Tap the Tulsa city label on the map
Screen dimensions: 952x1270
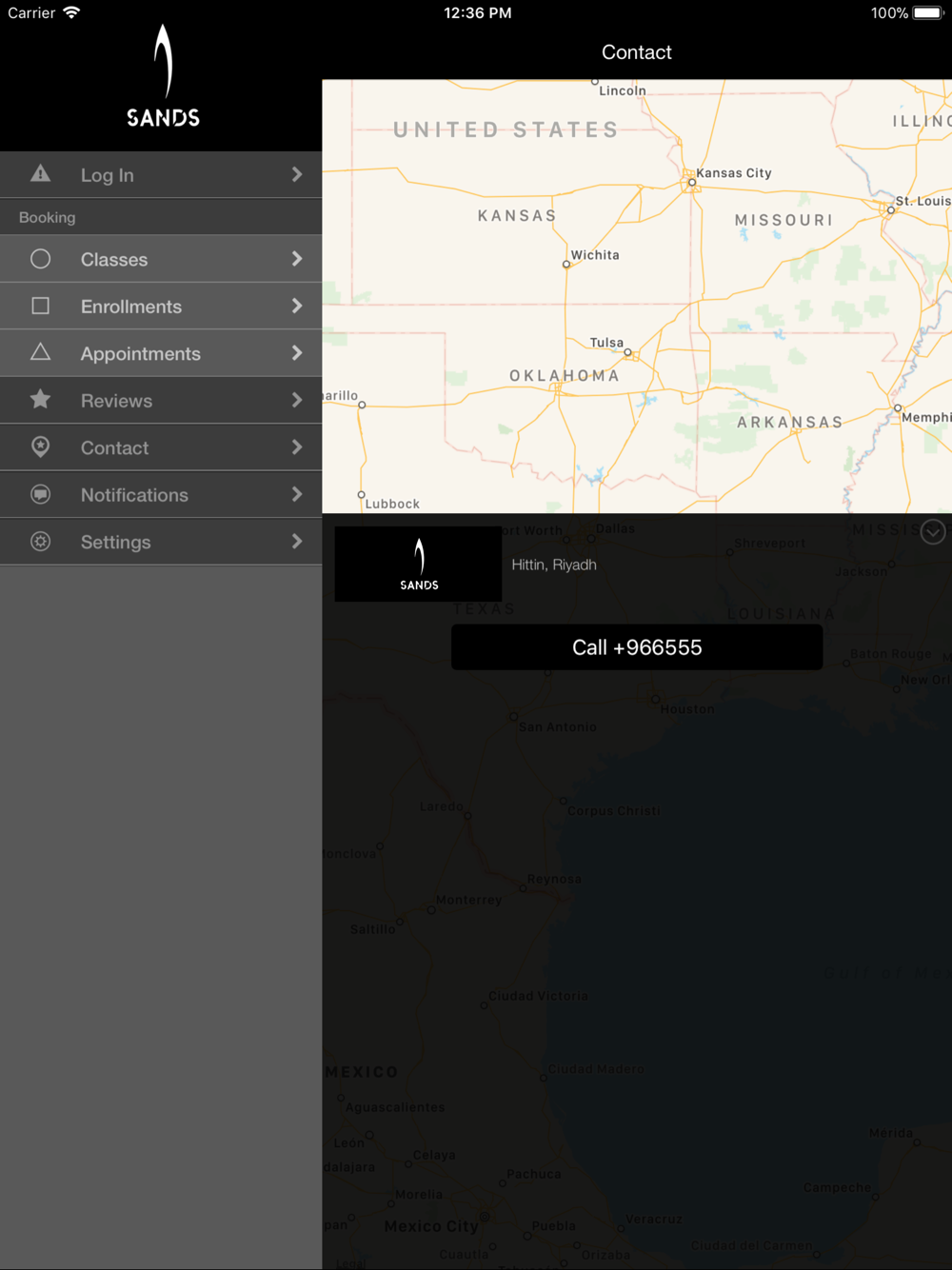pyautogui.click(x=606, y=343)
